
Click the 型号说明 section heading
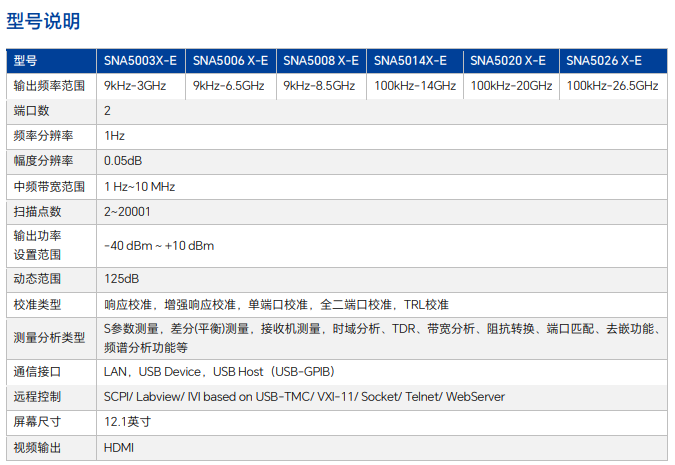(43, 21)
